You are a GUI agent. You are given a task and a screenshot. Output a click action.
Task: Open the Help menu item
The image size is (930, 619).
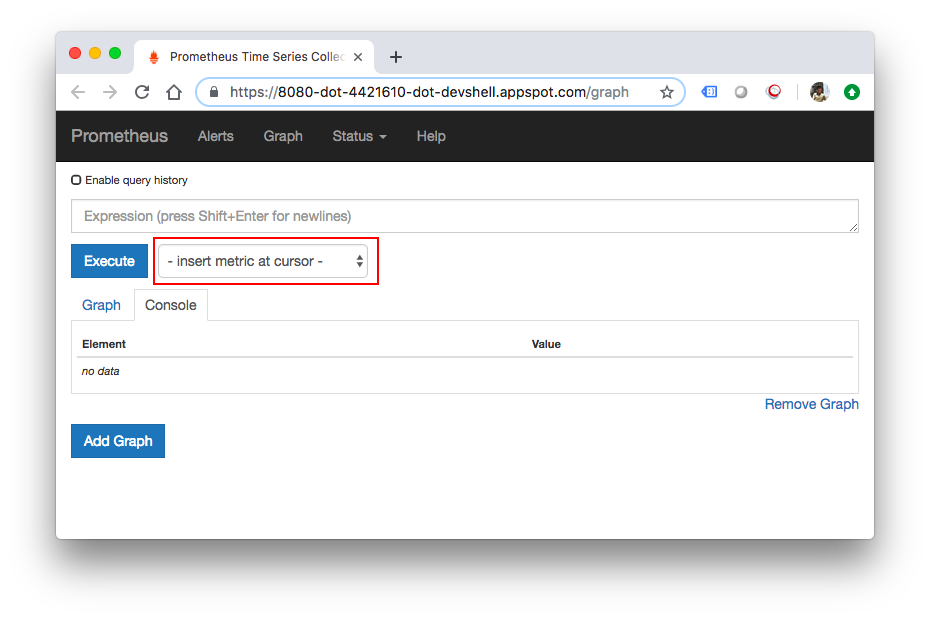click(x=431, y=136)
